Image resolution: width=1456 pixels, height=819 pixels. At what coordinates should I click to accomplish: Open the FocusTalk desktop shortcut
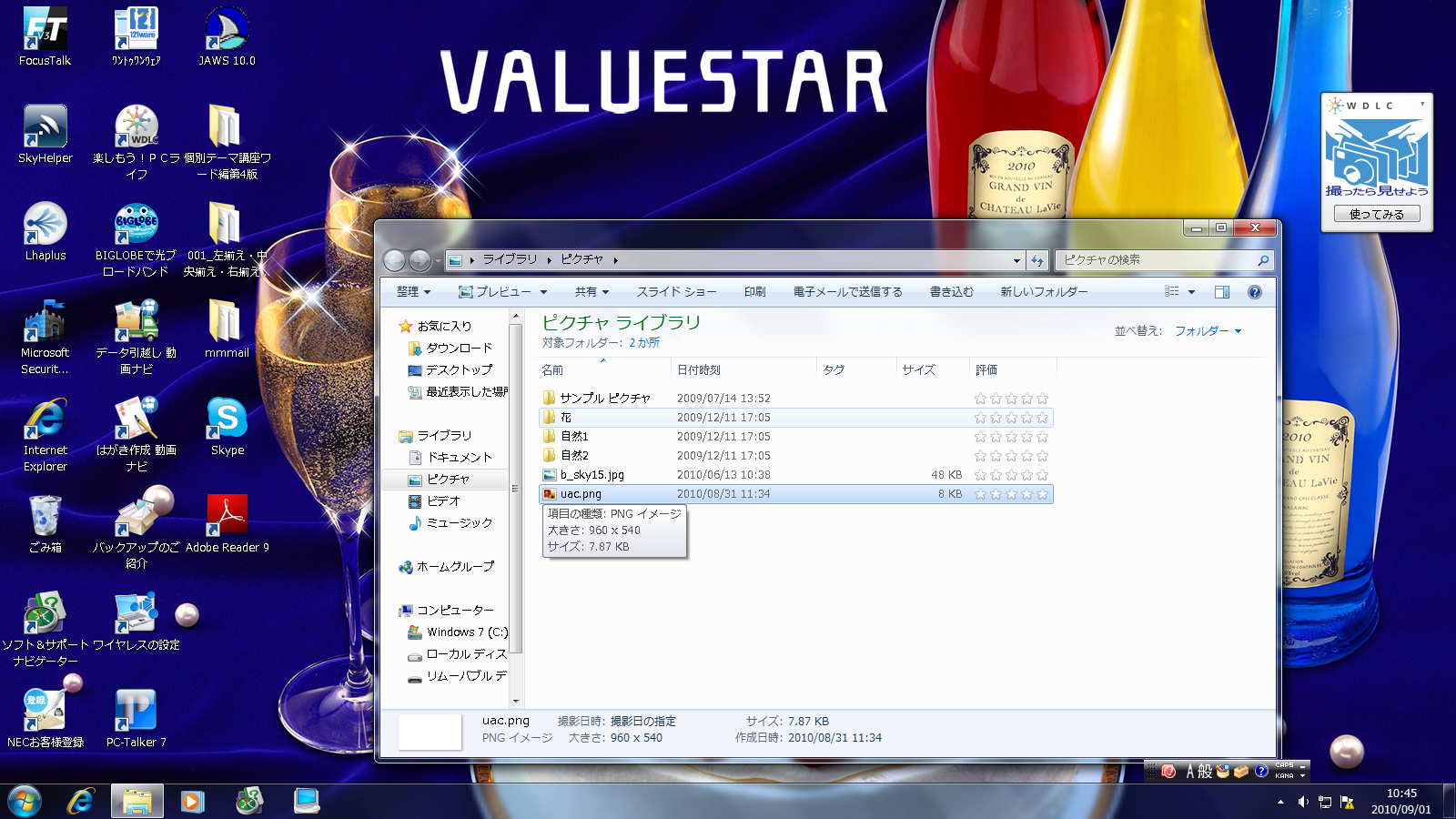[45, 36]
